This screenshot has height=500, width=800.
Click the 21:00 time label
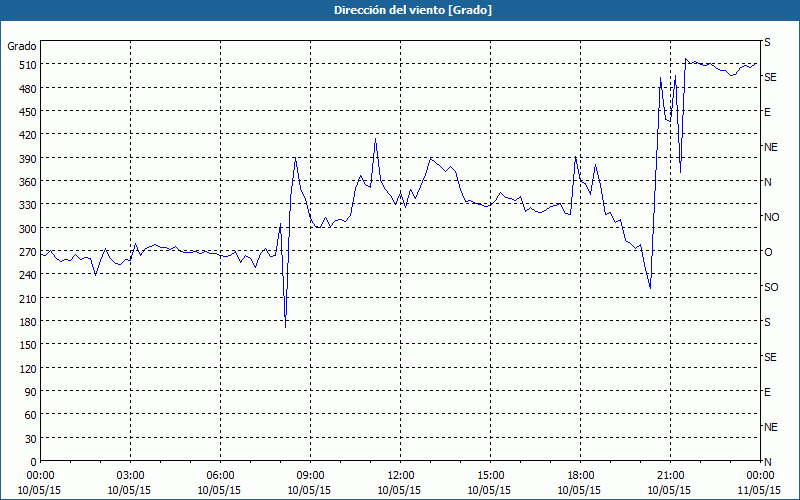[x=669, y=476]
